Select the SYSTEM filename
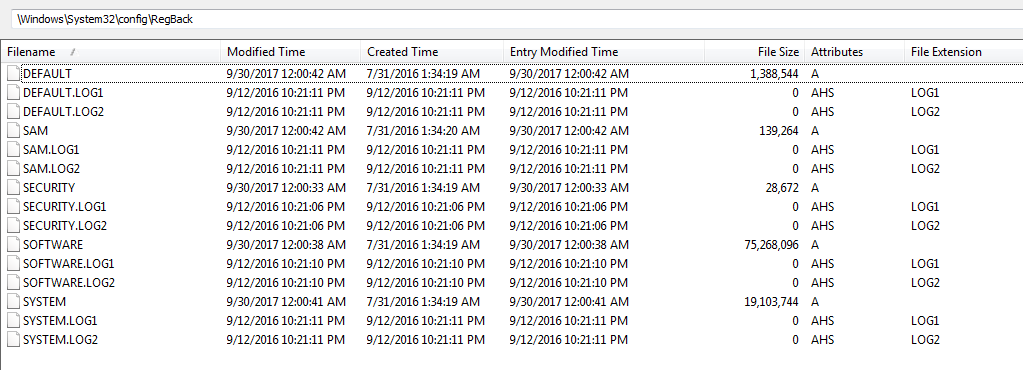Screen dimensions: 1023x370 (44, 301)
